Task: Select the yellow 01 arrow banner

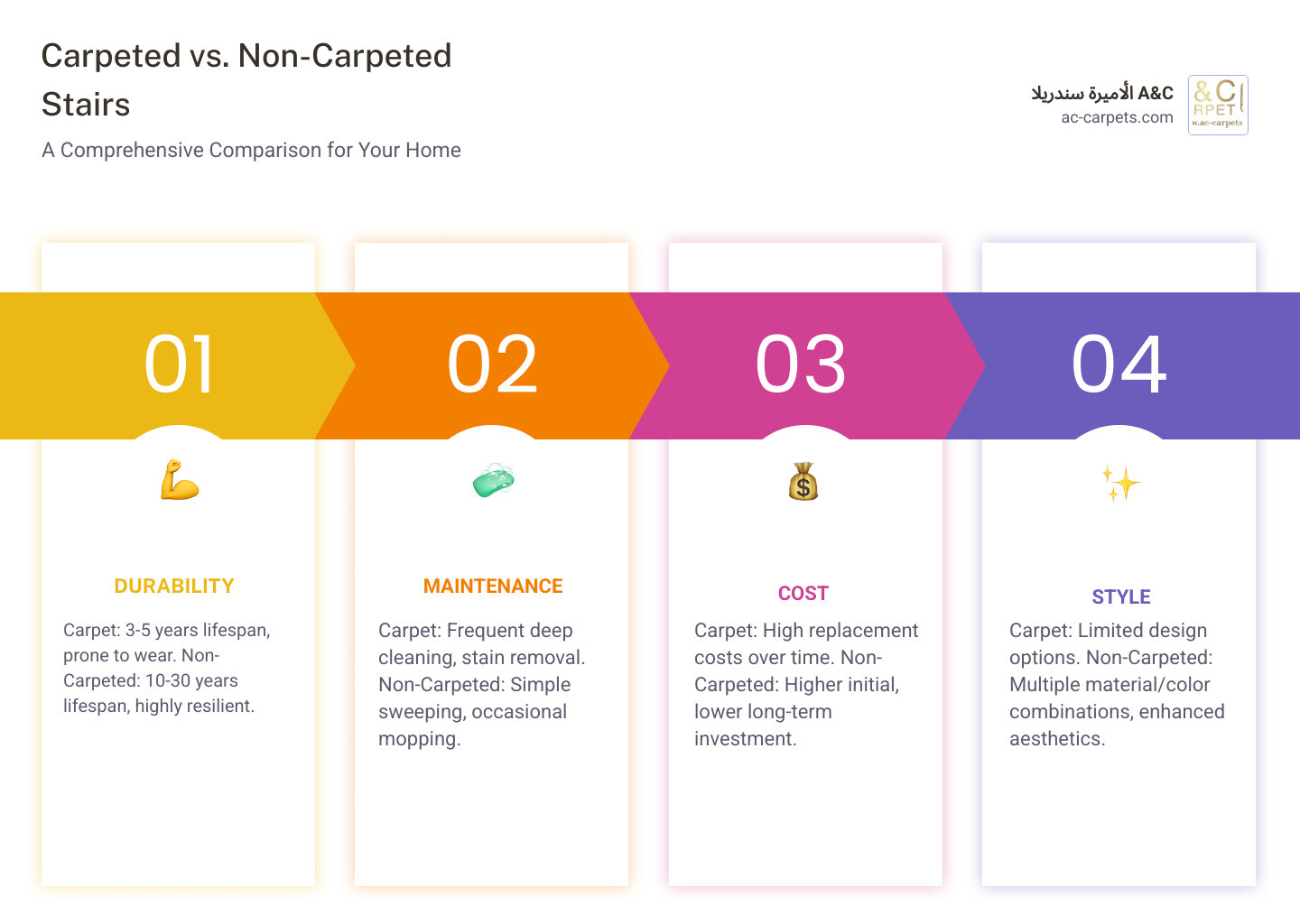Action: coord(179,365)
